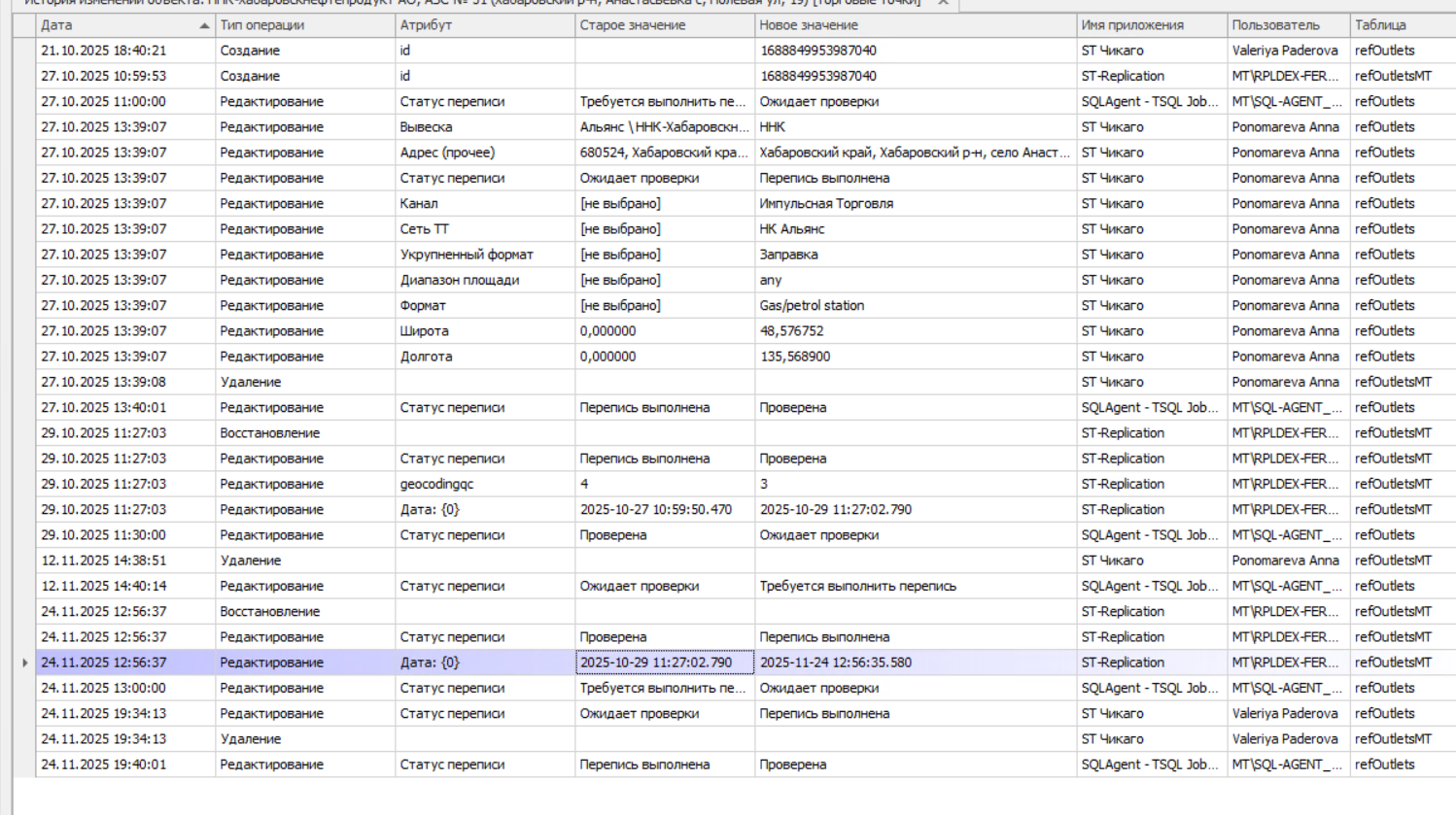This screenshot has width=1456, height=815.
Task: Select Восстановление in the 24.11.2025 12:56:37 row
Action: (x=305, y=611)
